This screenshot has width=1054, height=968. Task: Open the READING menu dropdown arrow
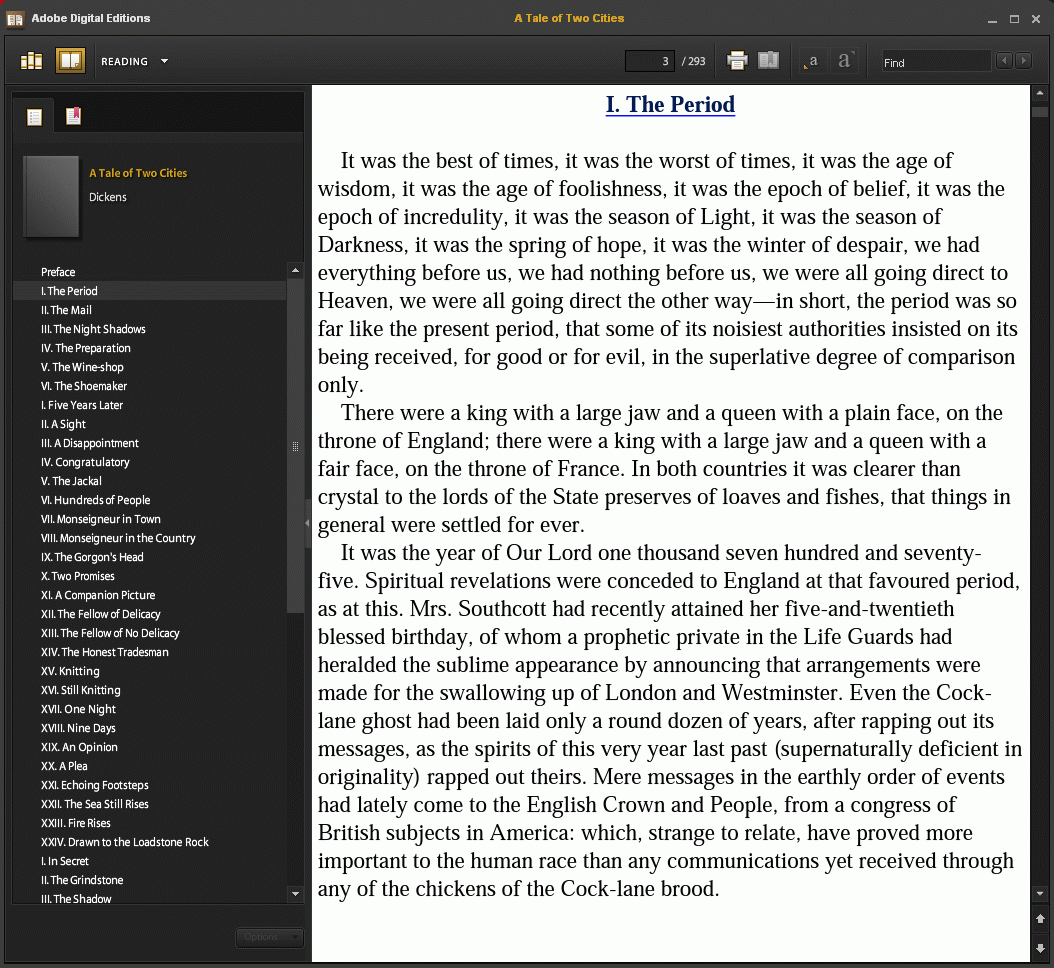[x=164, y=61]
